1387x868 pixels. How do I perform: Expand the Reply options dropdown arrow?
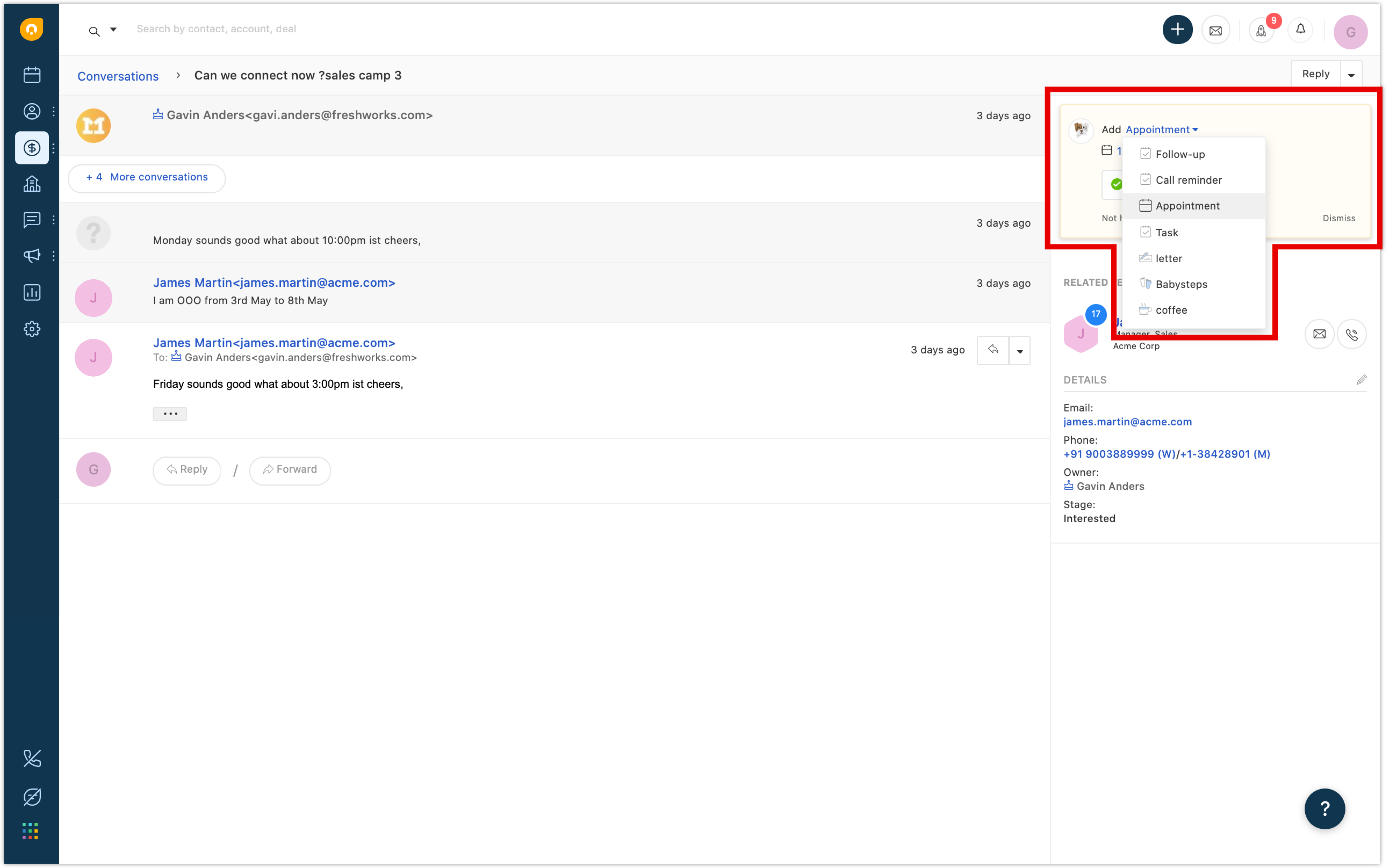tap(1351, 75)
